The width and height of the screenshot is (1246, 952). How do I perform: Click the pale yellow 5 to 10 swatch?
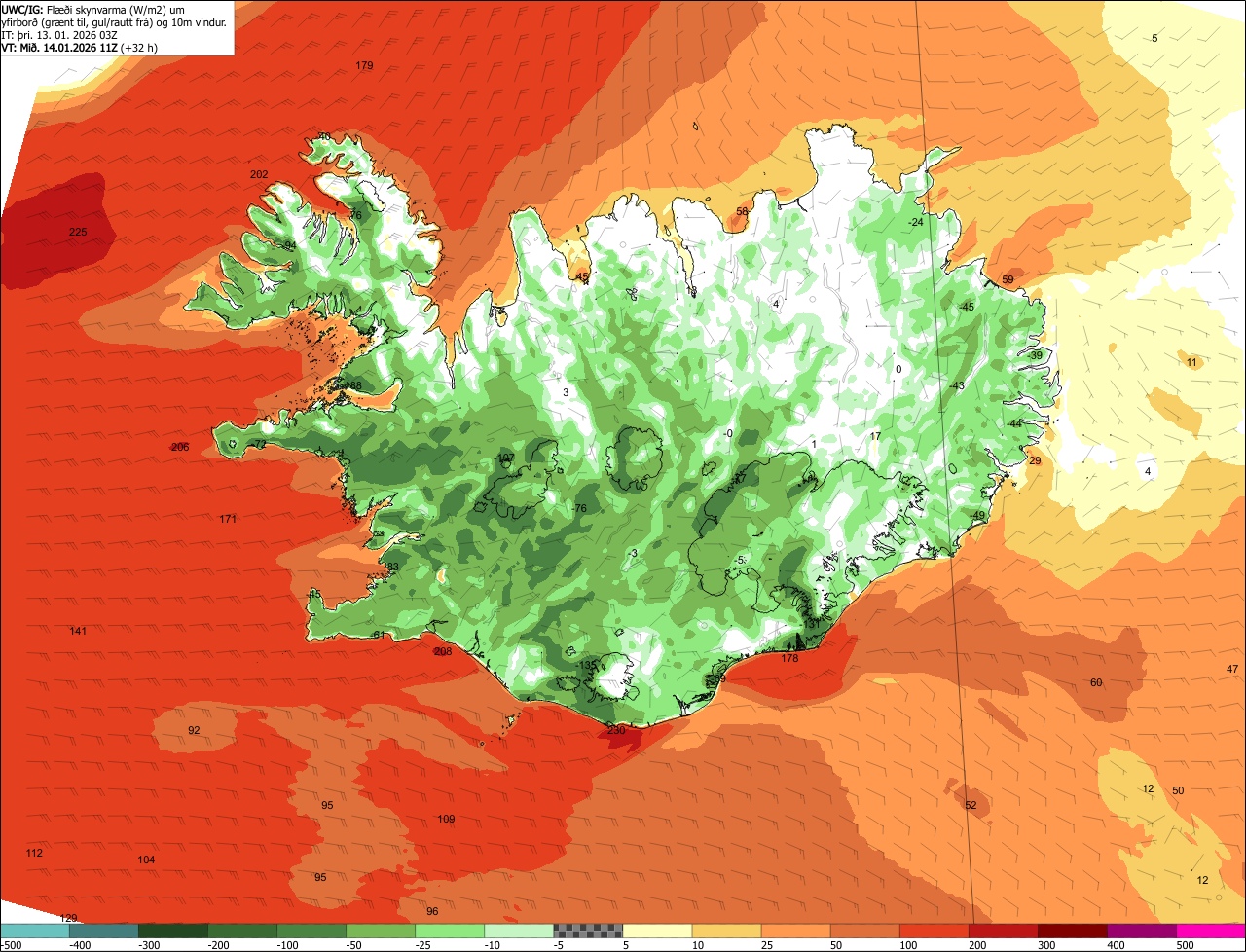pyautogui.click(x=657, y=931)
